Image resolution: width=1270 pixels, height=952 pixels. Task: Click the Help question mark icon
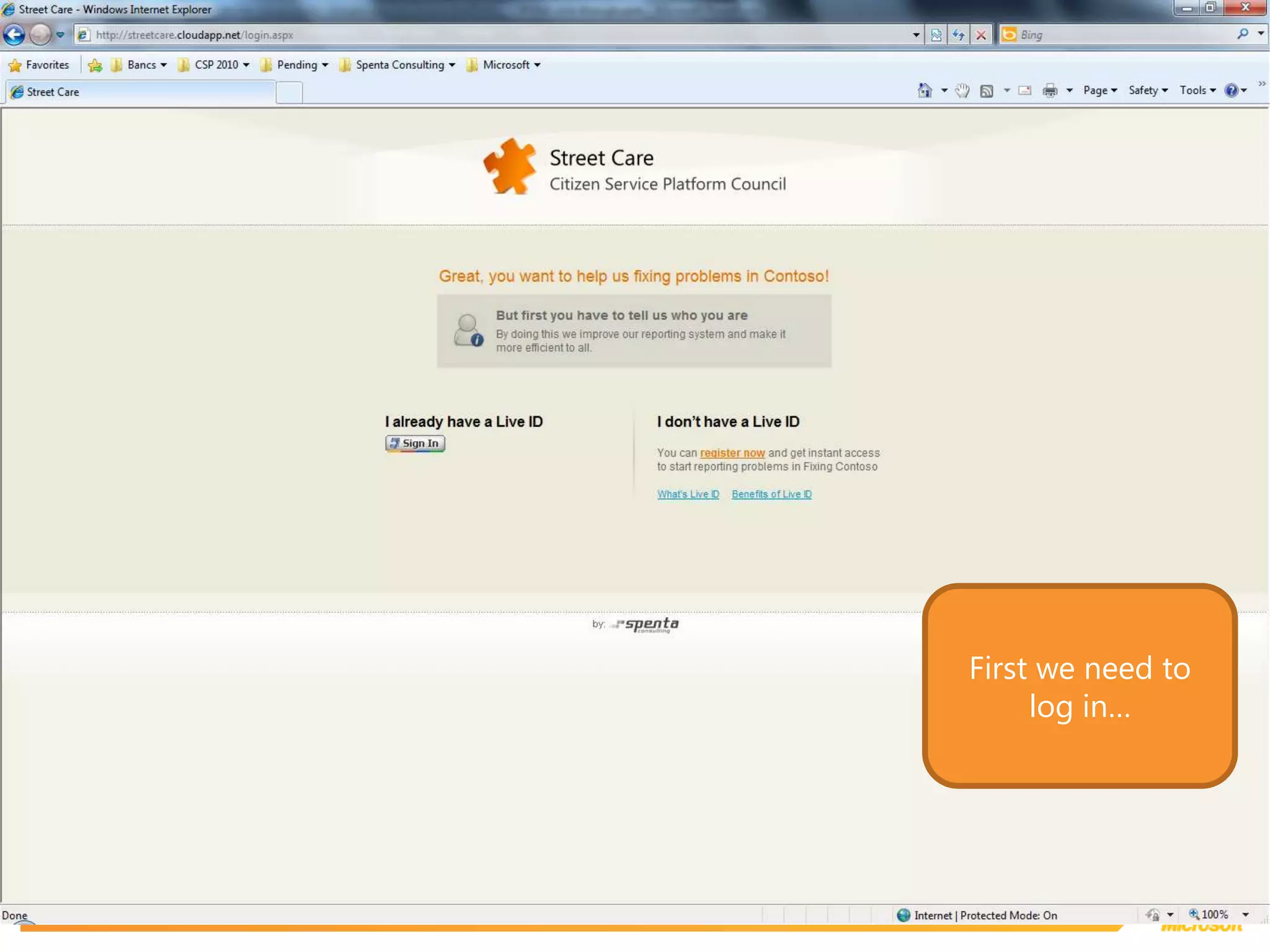(x=1232, y=90)
